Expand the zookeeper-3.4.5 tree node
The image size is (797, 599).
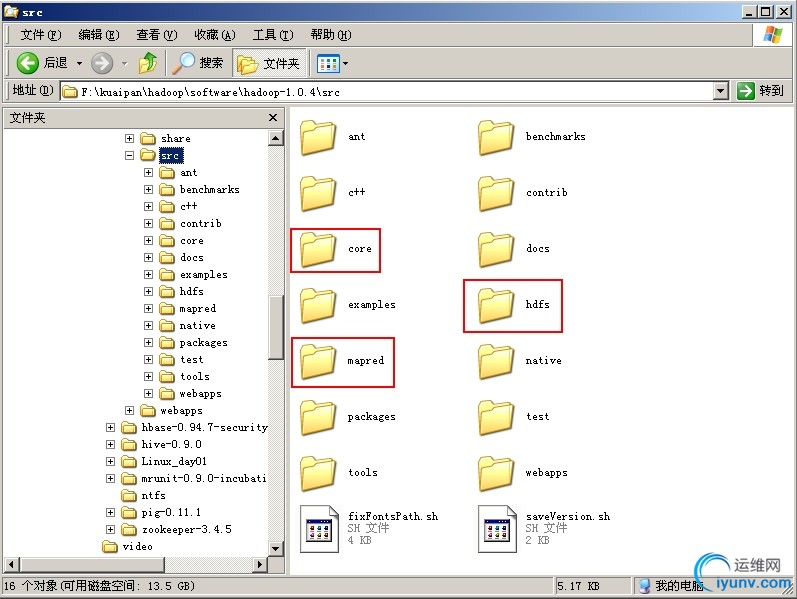110,529
